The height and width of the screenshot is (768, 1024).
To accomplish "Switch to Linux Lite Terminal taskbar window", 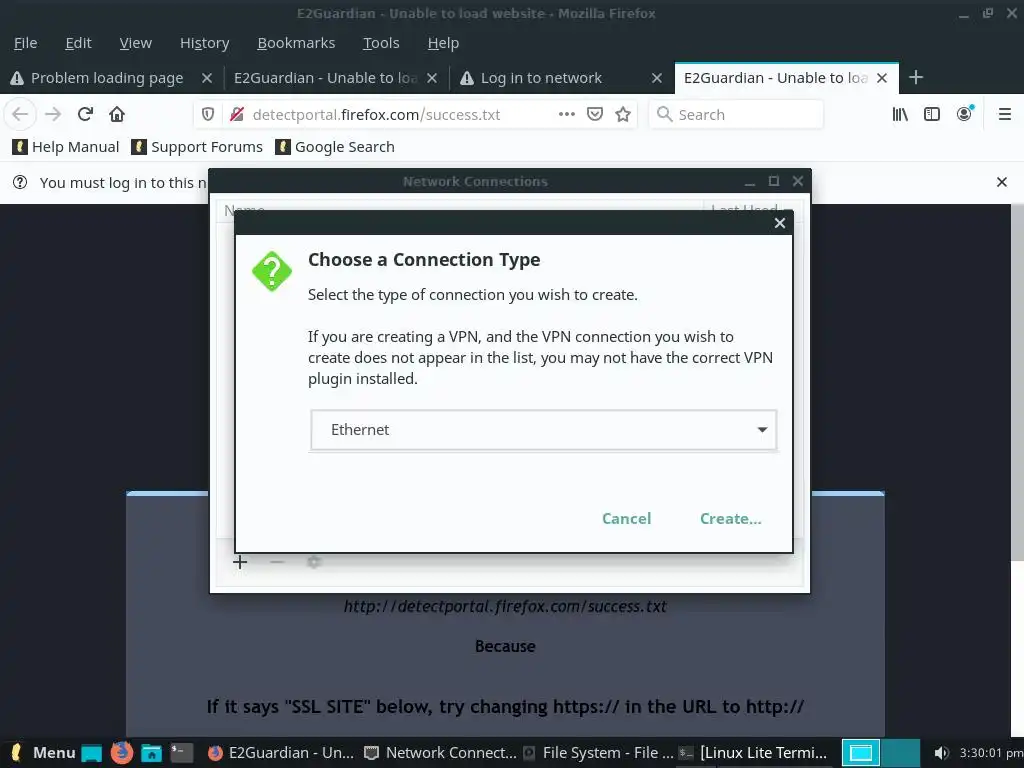I will [754, 753].
